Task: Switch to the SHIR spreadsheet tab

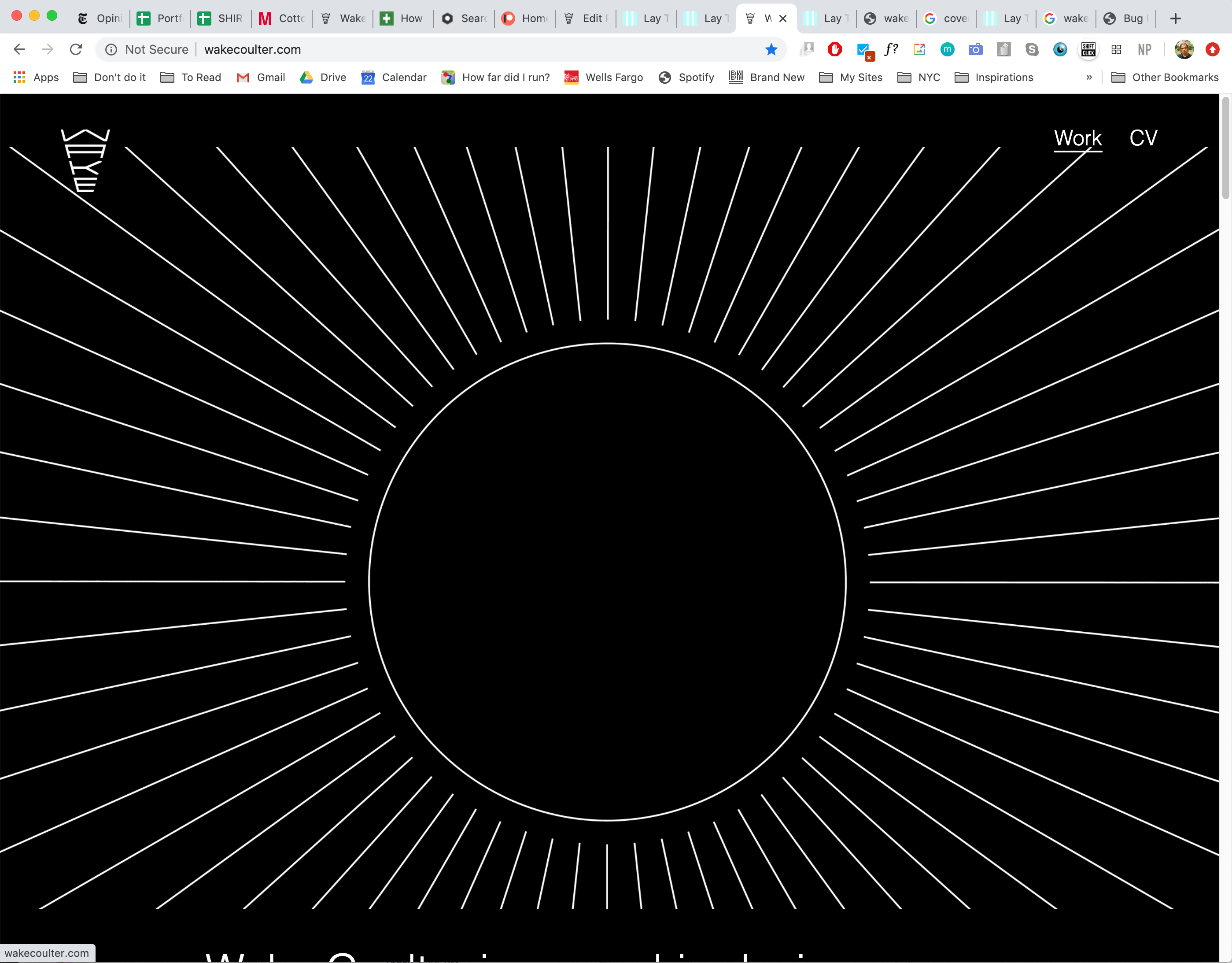Action: point(221,18)
